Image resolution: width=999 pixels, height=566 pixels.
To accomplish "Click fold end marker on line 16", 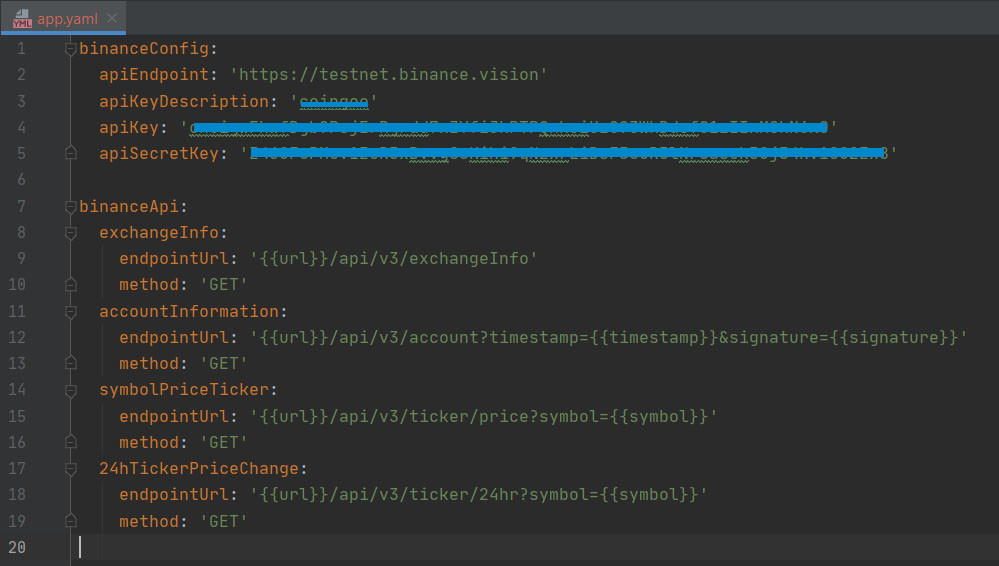I will 71,442.
